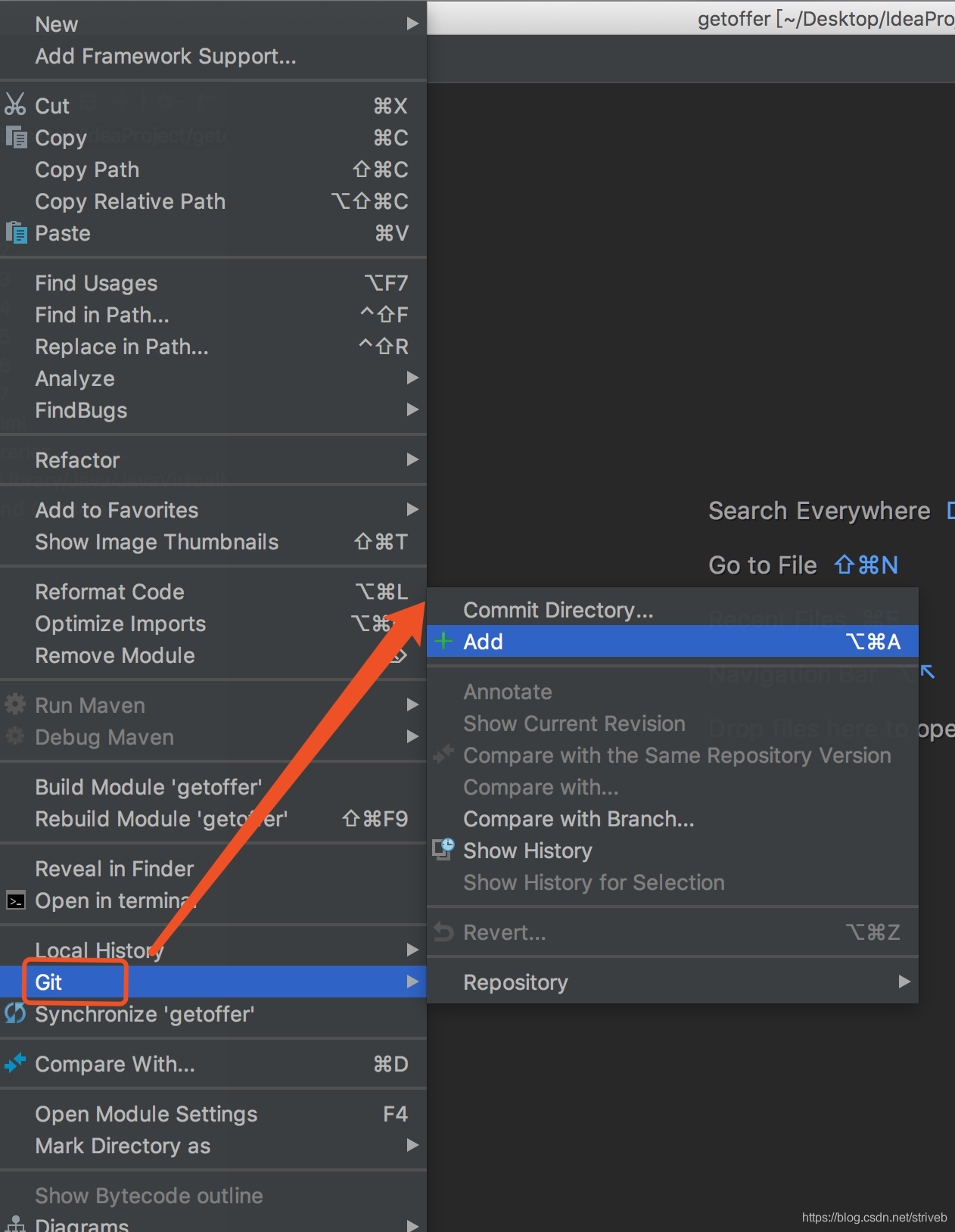Select Annotate in Git submenu
Viewport: 955px width, 1232px height.
tap(673, 692)
